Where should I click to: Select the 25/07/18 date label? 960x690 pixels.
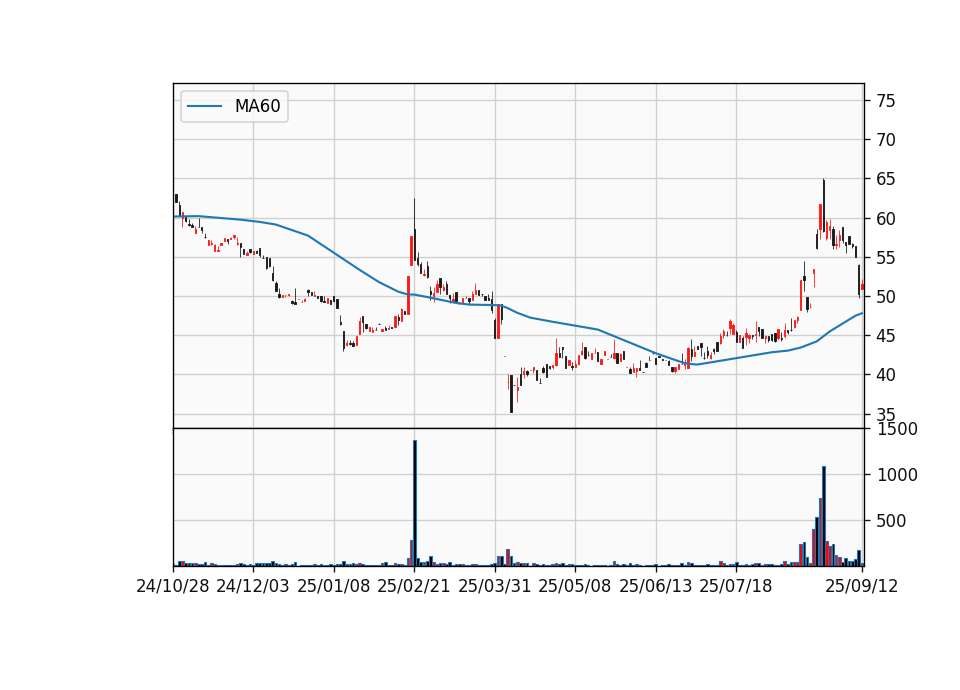point(736,586)
